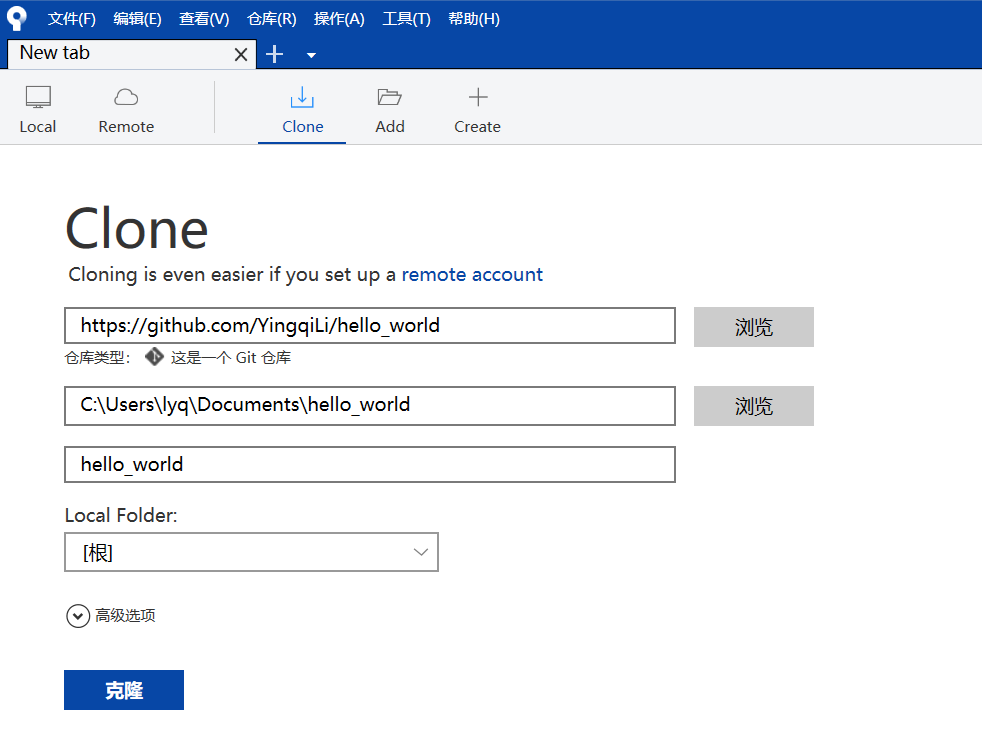Screen dimensions: 982x740
Task: Open the 查看(V) menu
Action: tap(204, 19)
